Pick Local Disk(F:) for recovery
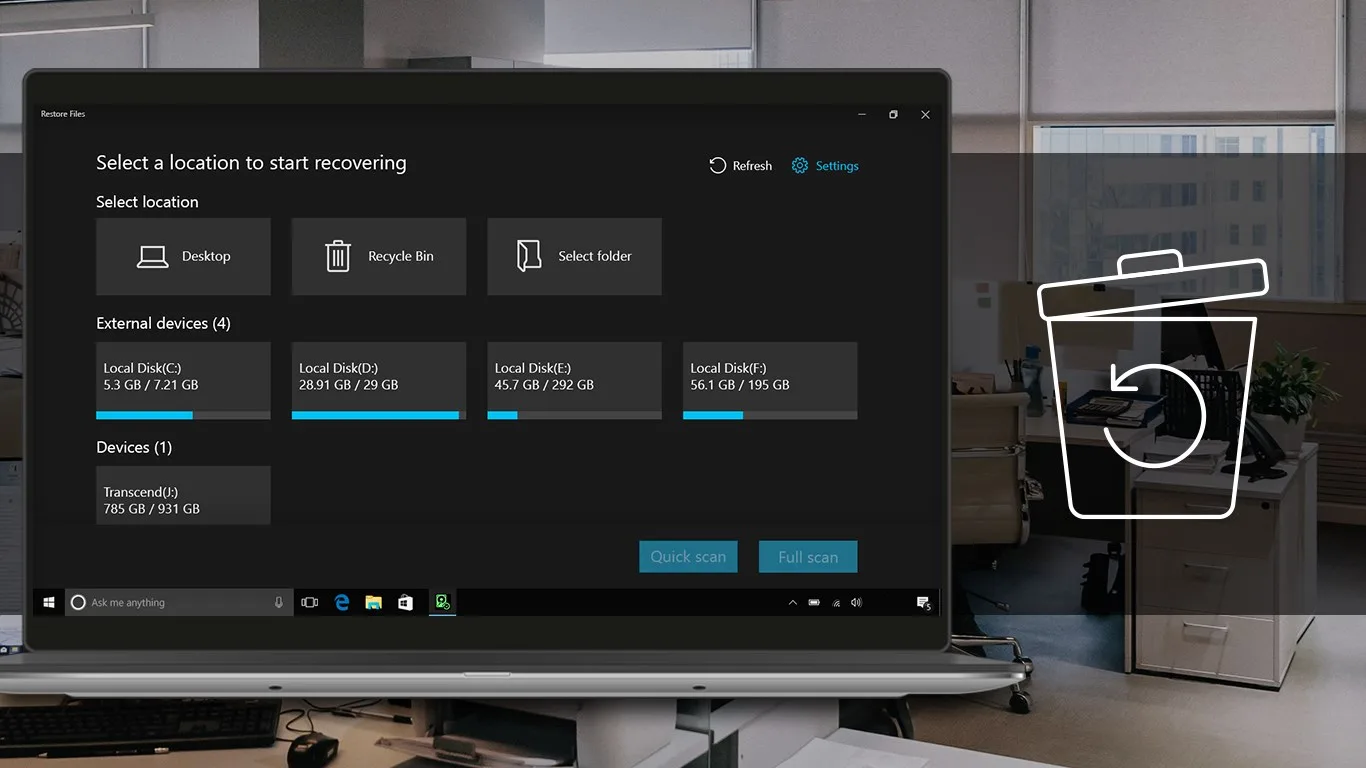The image size is (1366, 768). [x=770, y=381]
